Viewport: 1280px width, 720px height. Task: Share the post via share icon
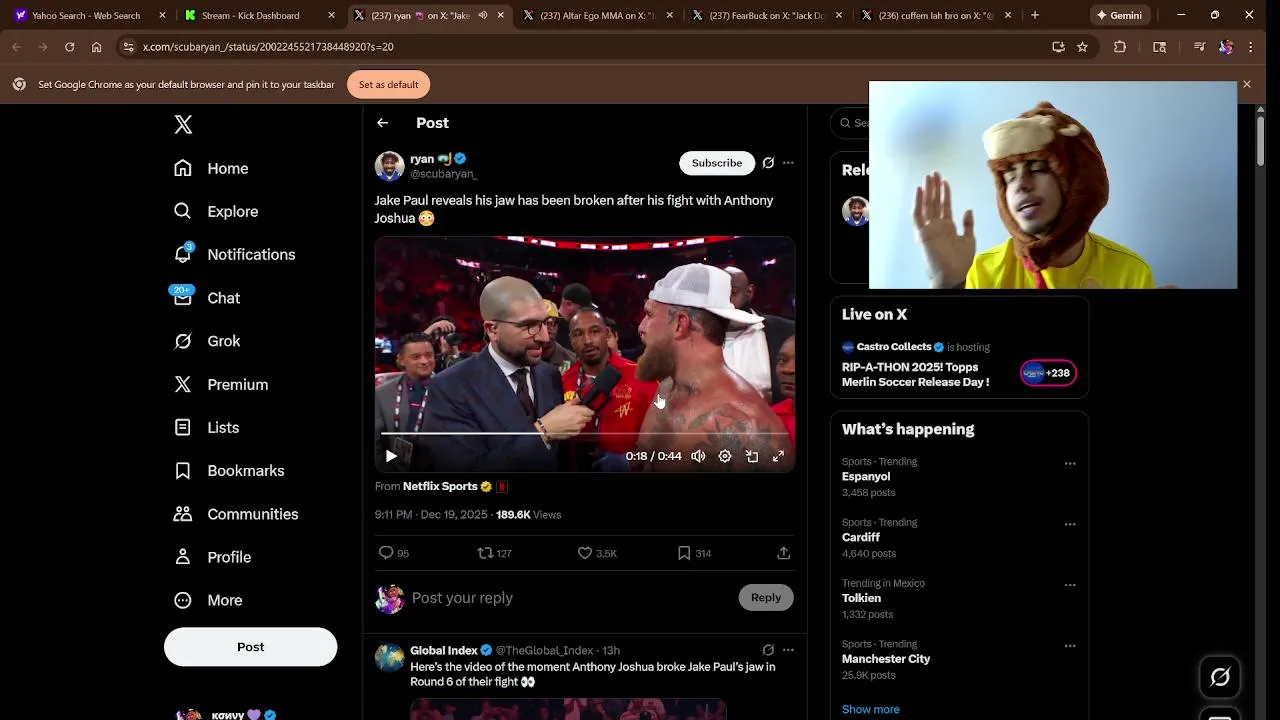784,553
